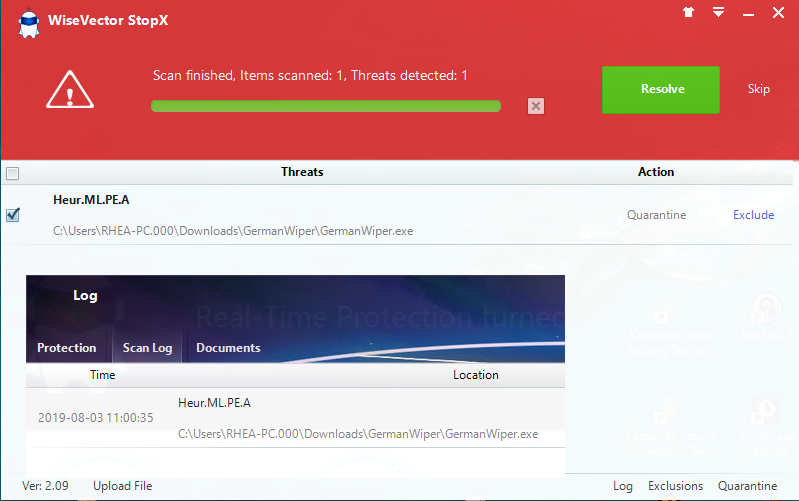
Task: Click the scan finished status text
Action: [310, 75]
